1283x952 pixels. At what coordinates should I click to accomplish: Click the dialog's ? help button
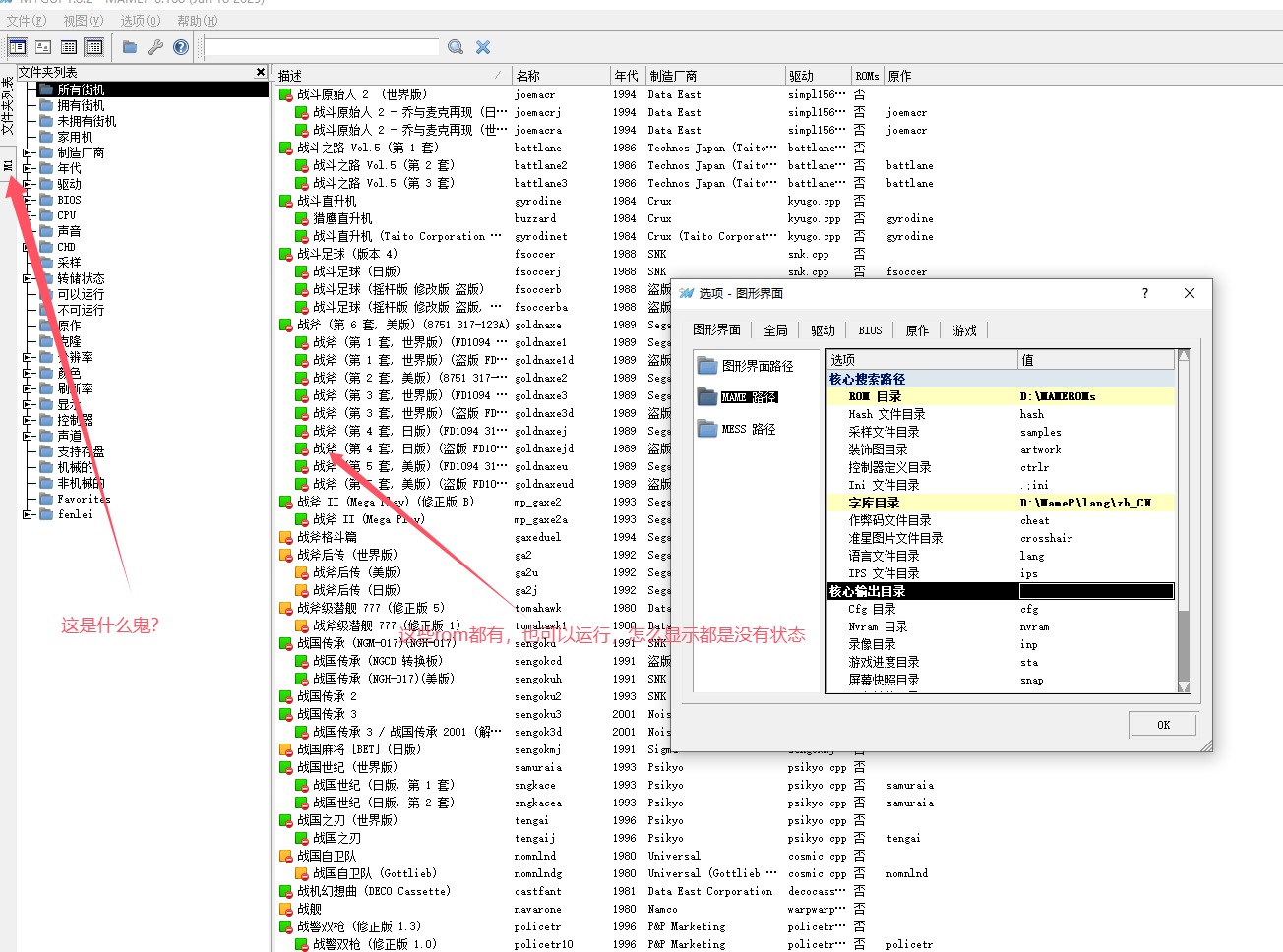tap(1144, 293)
